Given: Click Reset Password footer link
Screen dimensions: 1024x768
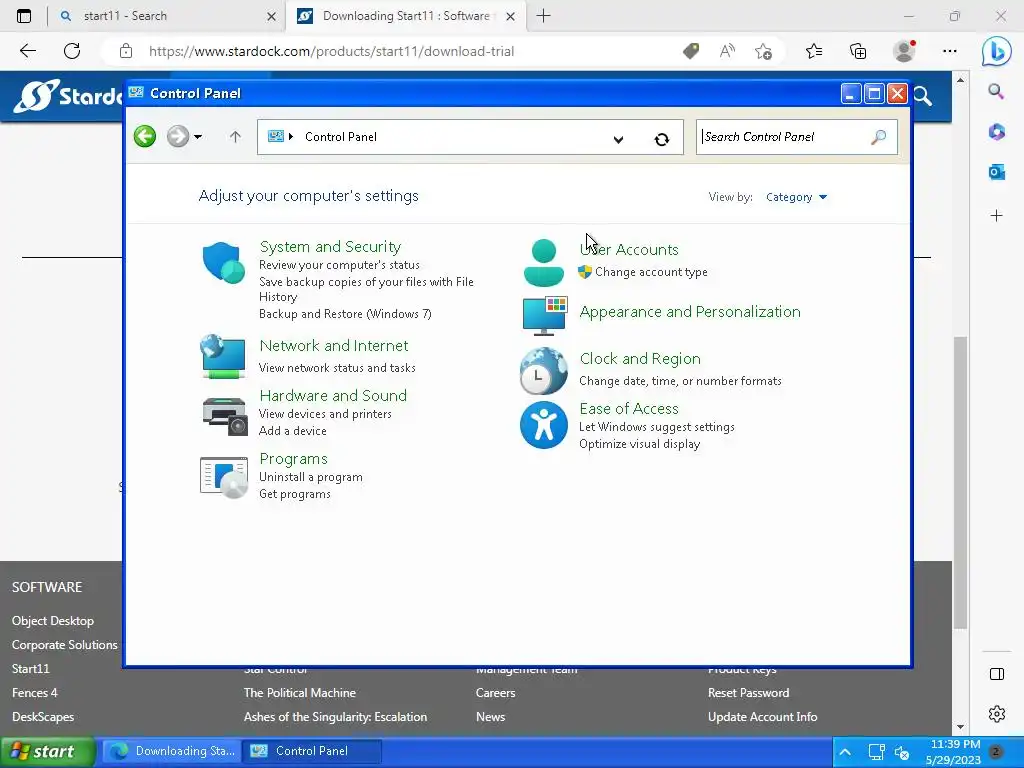Looking at the screenshot, I should [748, 693].
